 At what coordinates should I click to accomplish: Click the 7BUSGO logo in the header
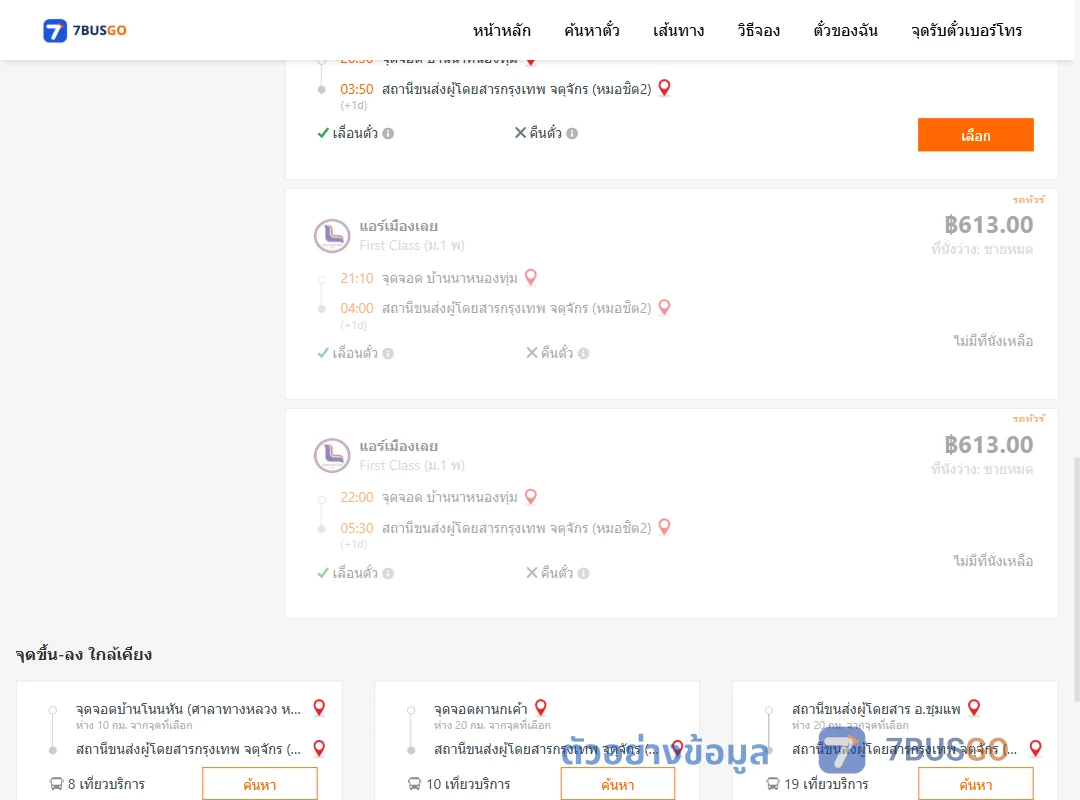pyautogui.click(x=85, y=30)
